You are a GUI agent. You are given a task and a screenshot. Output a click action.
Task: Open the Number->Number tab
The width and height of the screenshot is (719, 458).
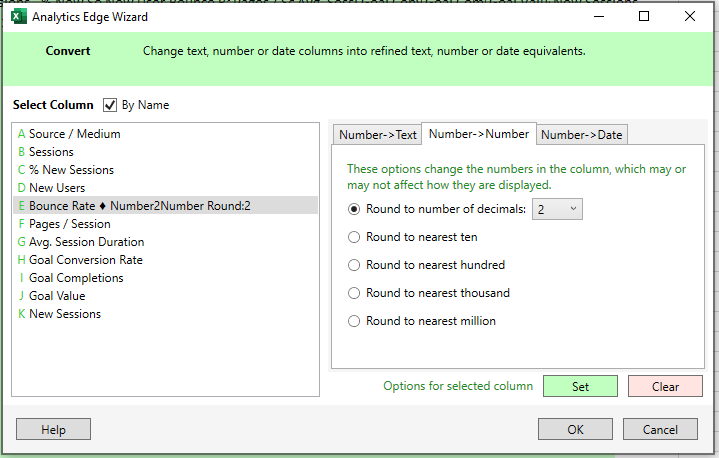coord(479,134)
